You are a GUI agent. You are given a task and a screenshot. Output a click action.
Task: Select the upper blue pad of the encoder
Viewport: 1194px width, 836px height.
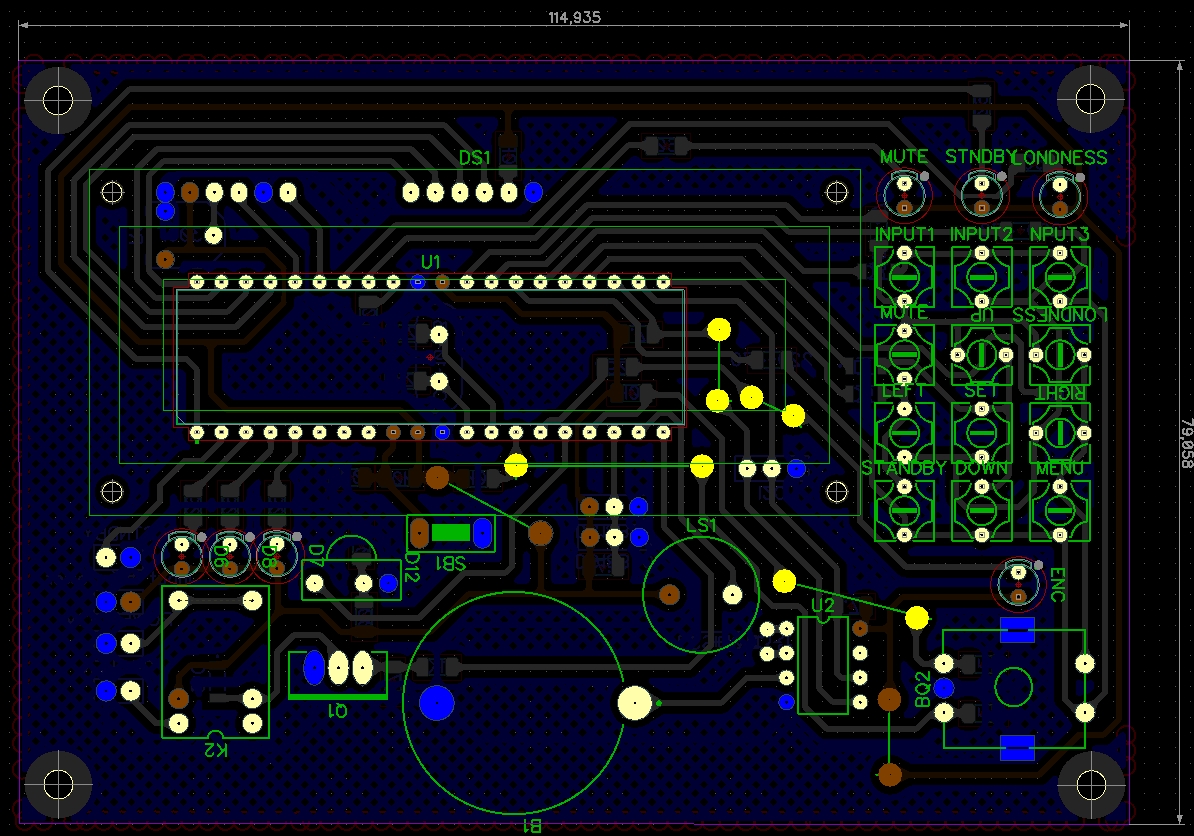(1017, 630)
